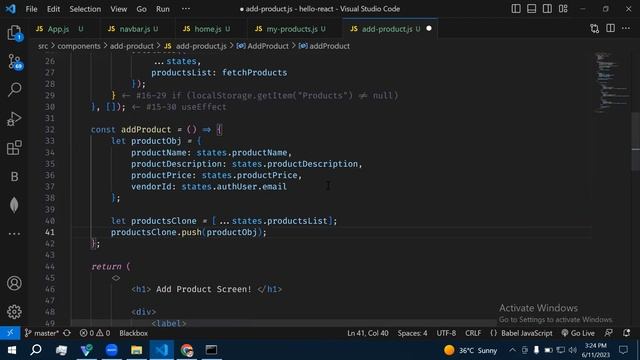Start Go Live server
This screenshot has width=640, height=360.
coord(578,333)
